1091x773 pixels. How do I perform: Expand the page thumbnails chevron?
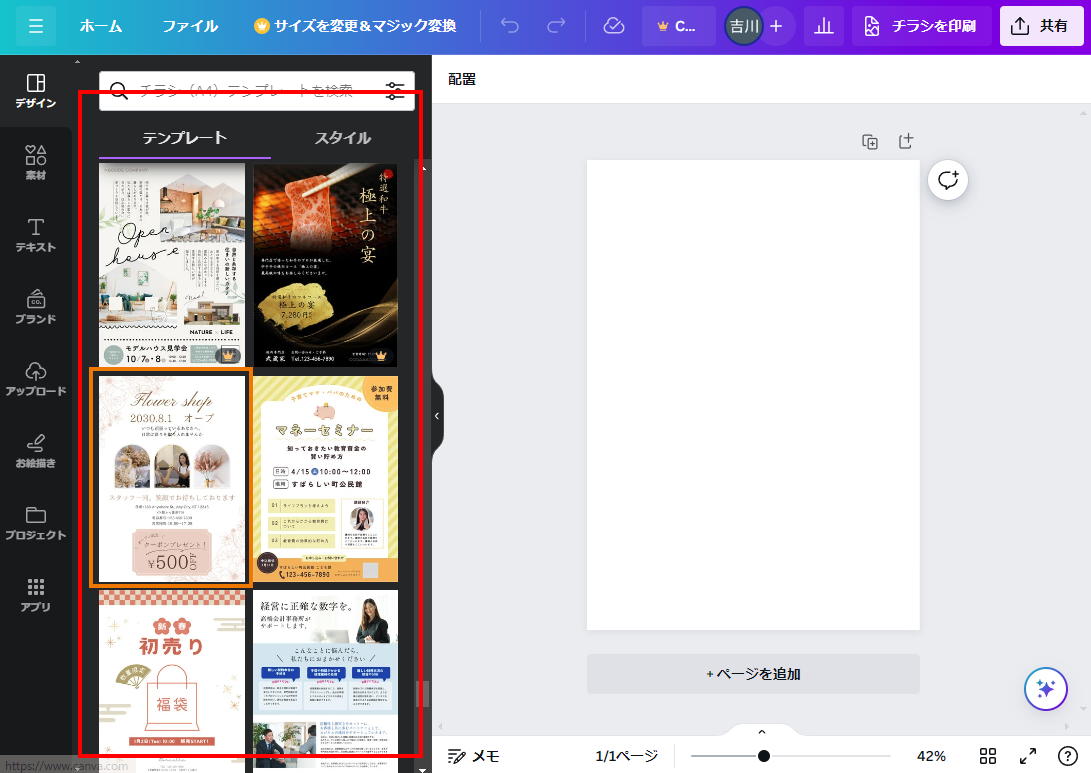[761, 732]
